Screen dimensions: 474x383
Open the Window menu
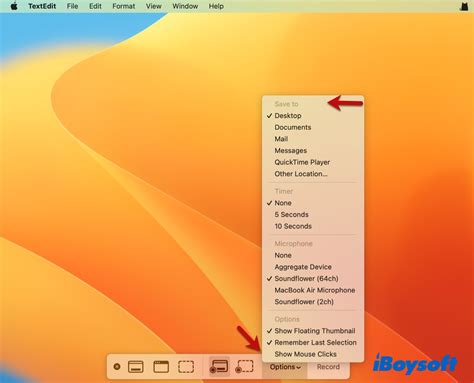pos(185,6)
